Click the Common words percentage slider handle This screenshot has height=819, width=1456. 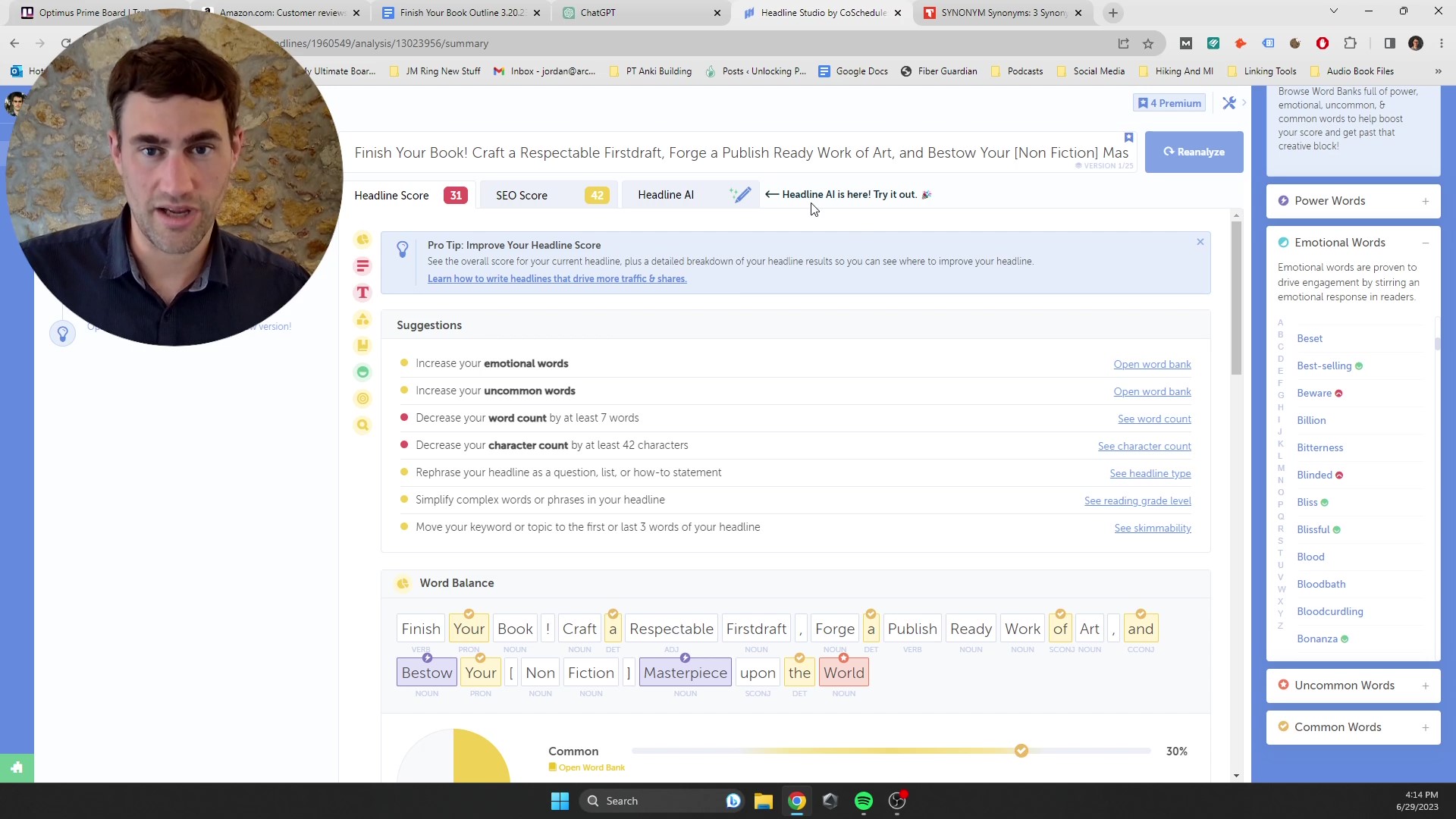[1021, 751]
